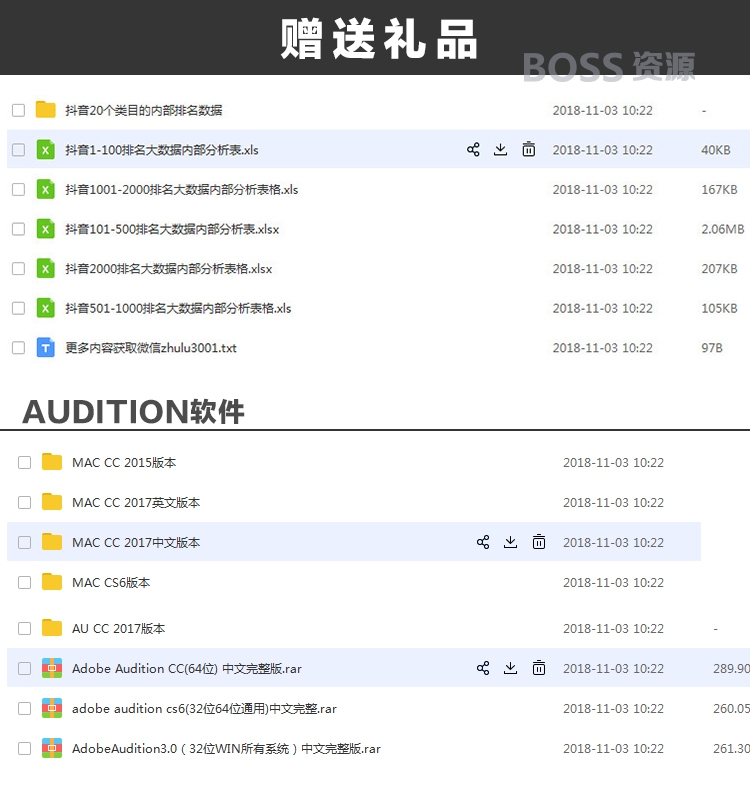Screen dimensions: 750x797
Task: Click archive icon of Adobe Audition CC(64位) rar
Action: pyautogui.click(x=52, y=668)
